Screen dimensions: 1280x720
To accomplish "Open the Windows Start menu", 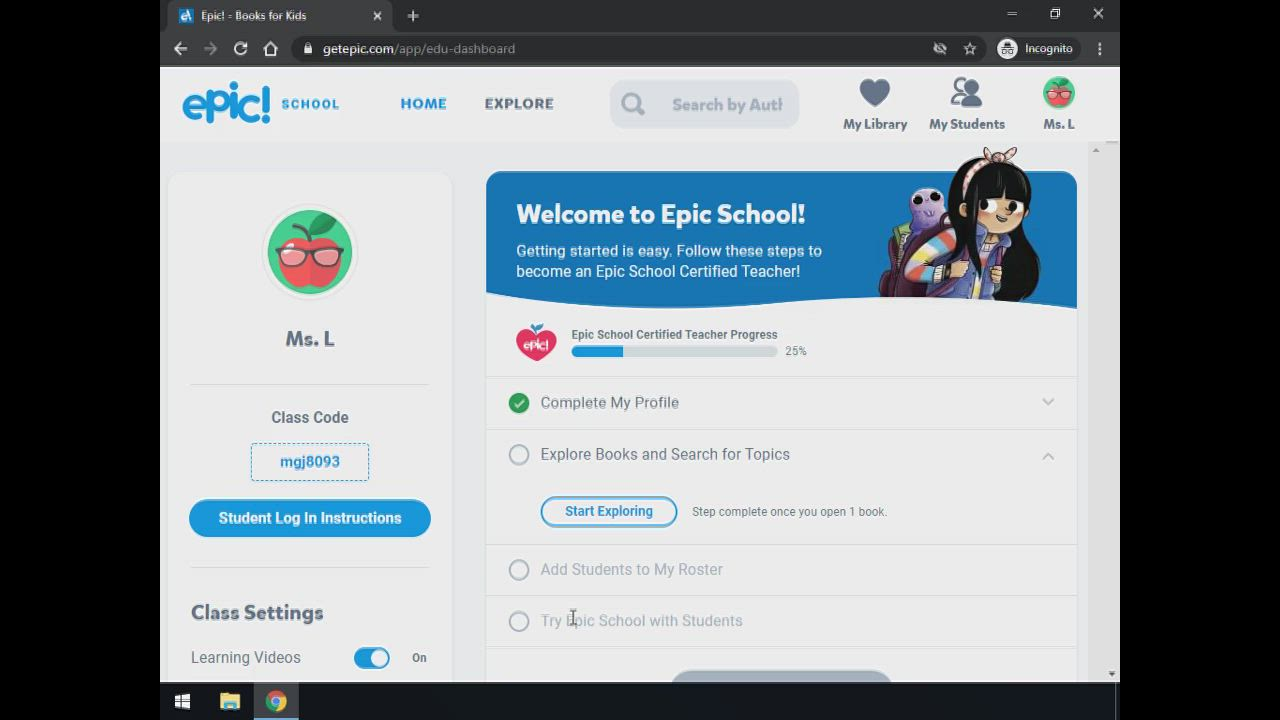I will tap(182, 702).
